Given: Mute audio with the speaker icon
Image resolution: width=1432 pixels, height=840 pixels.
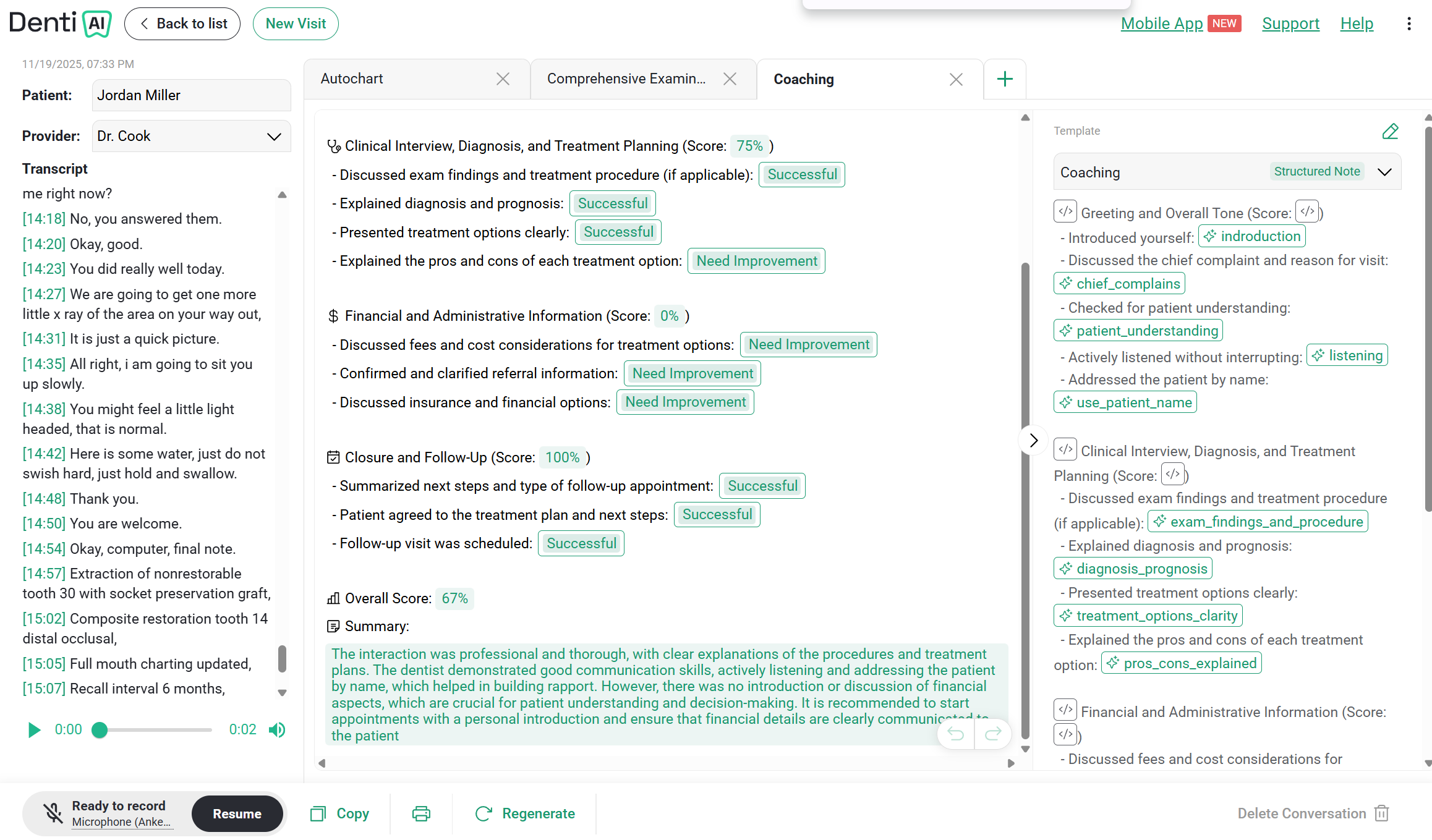Looking at the screenshot, I should point(277,730).
